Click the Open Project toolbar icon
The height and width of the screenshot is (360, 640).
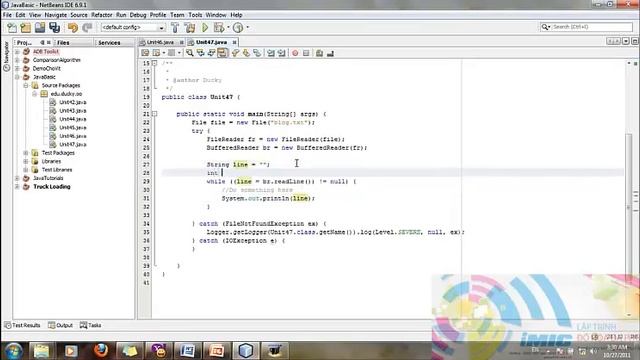click(40, 27)
